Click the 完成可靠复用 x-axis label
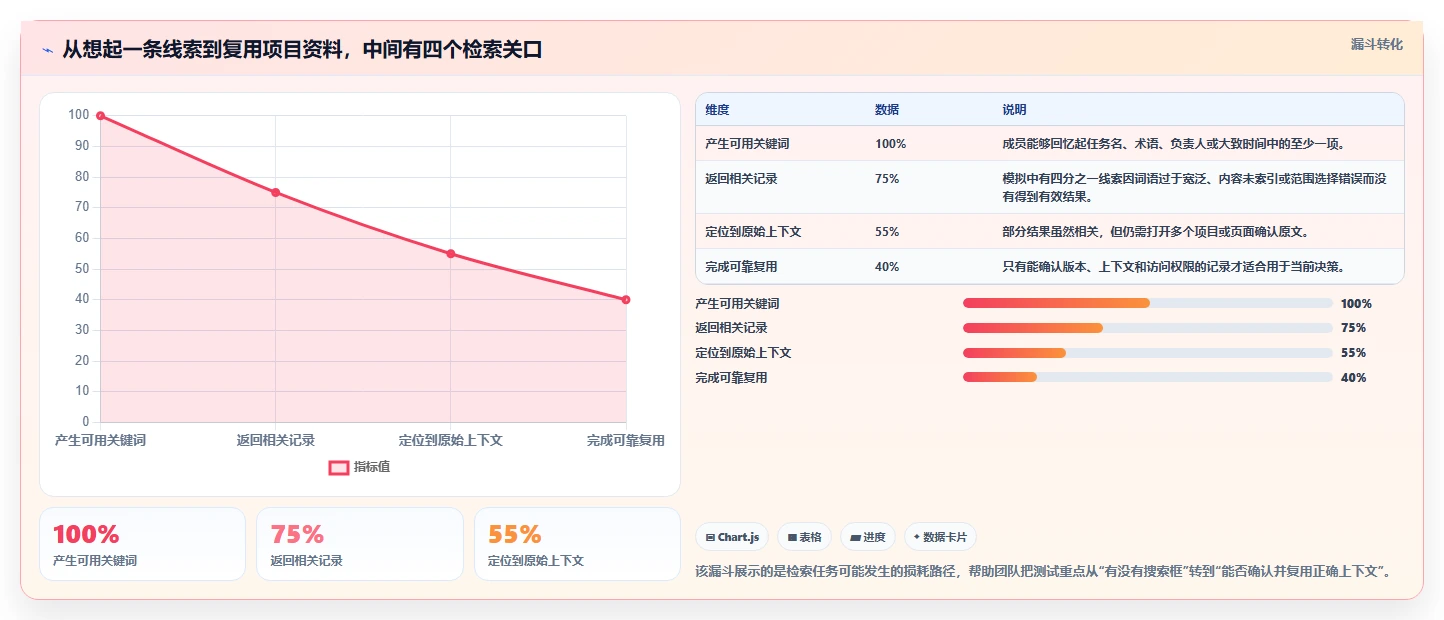The image size is (1444, 620). [x=626, y=441]
